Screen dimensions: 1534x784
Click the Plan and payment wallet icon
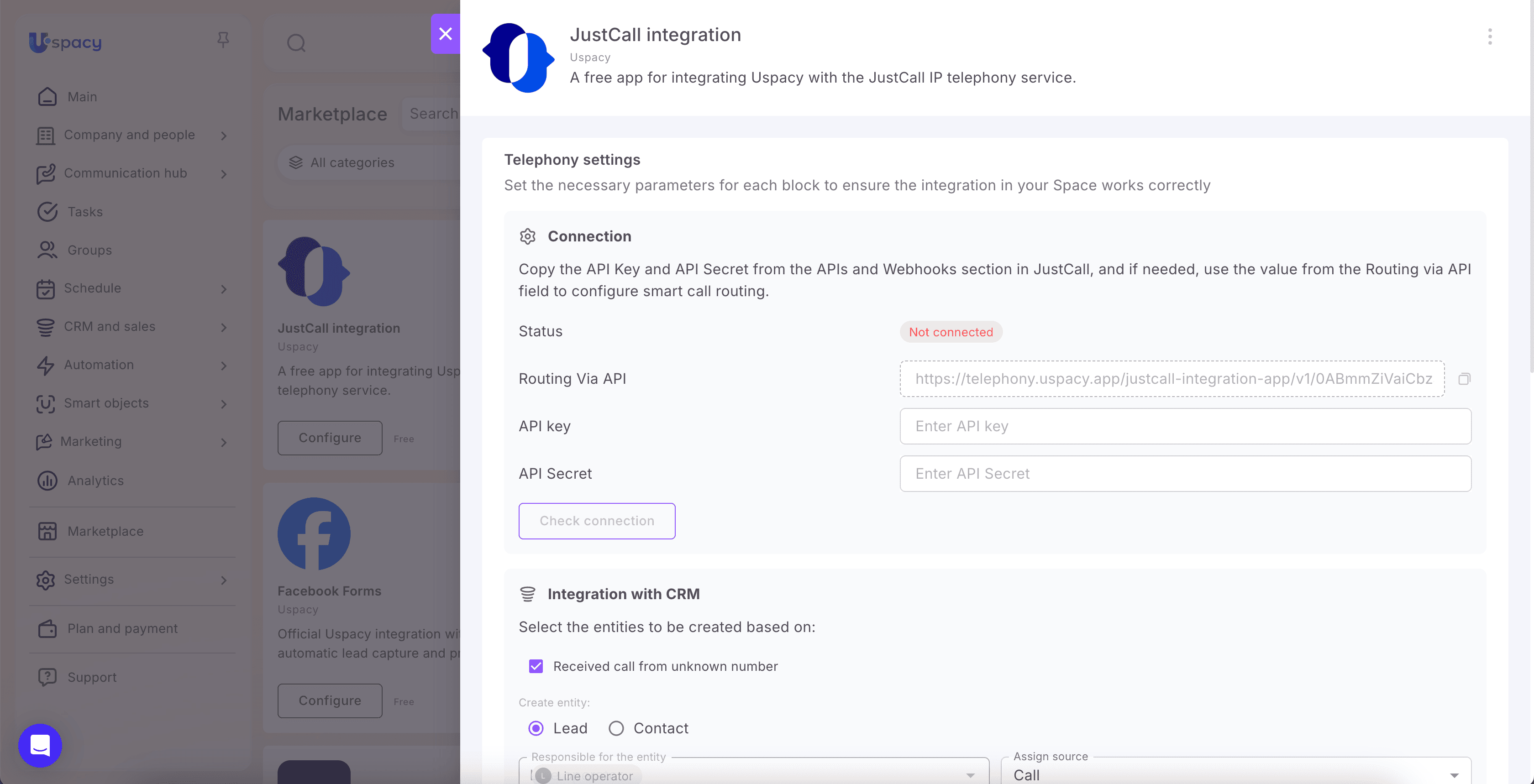[47, 629]
